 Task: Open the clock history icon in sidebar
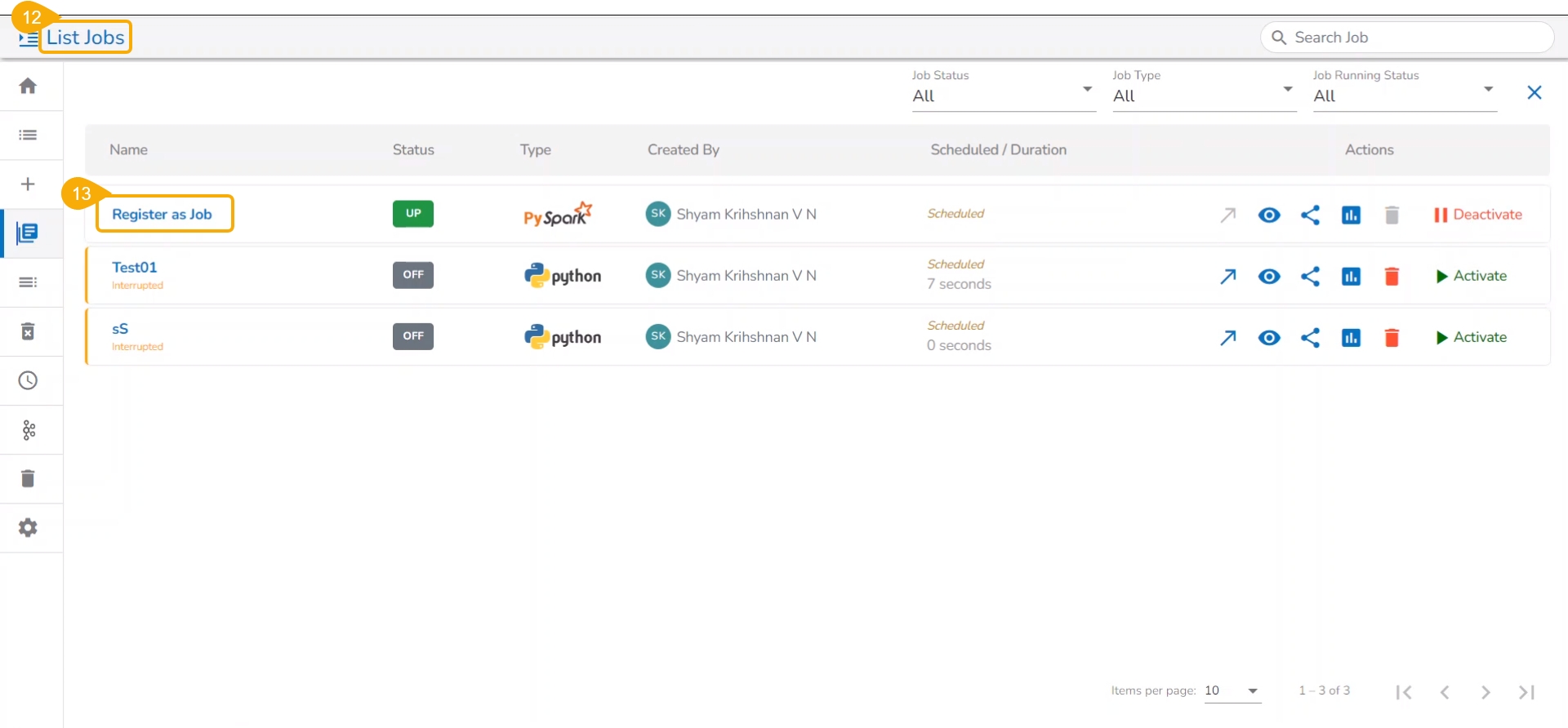28,380
